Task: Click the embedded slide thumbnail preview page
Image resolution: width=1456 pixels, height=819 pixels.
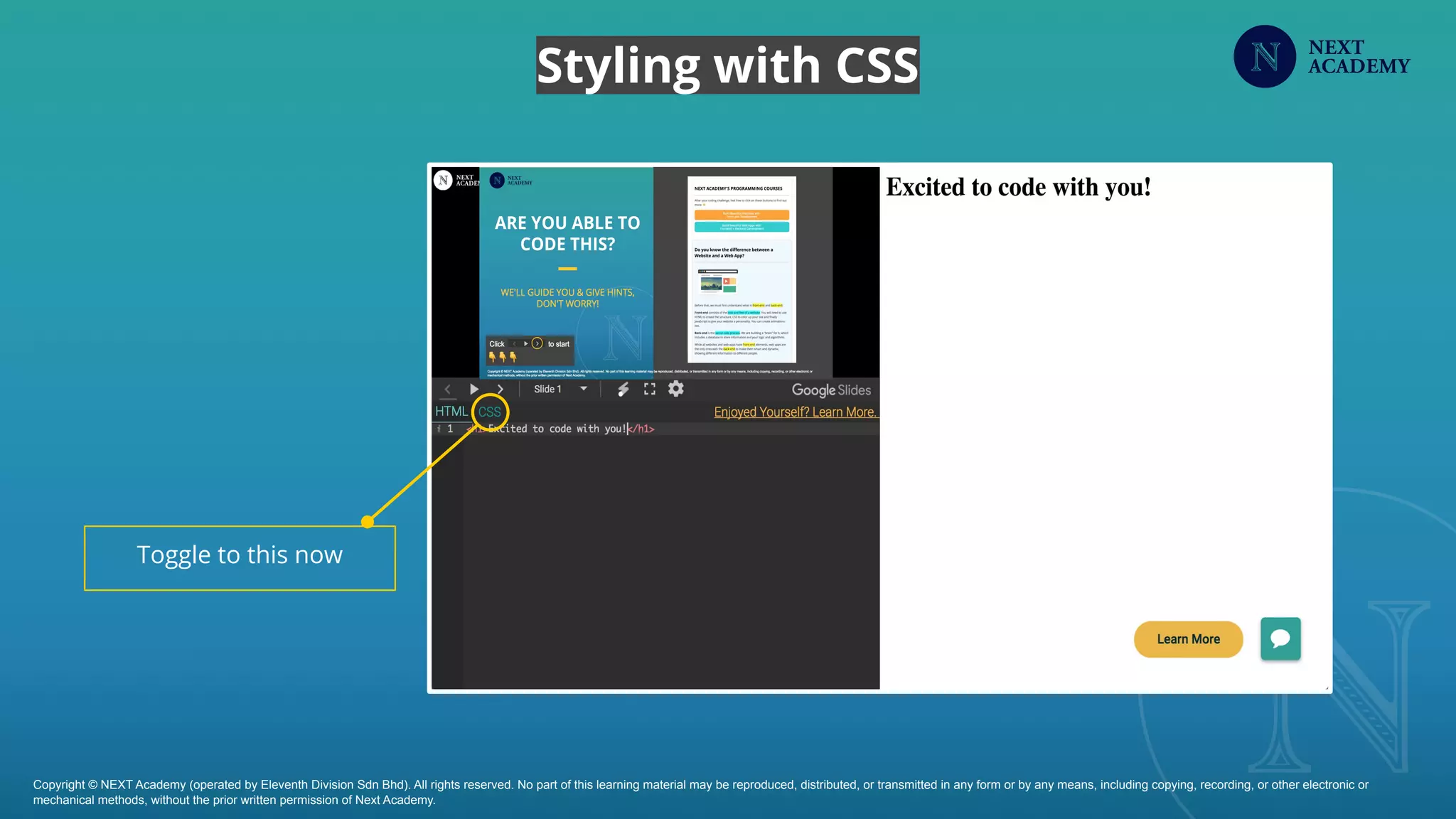Action: coord(742,269)
